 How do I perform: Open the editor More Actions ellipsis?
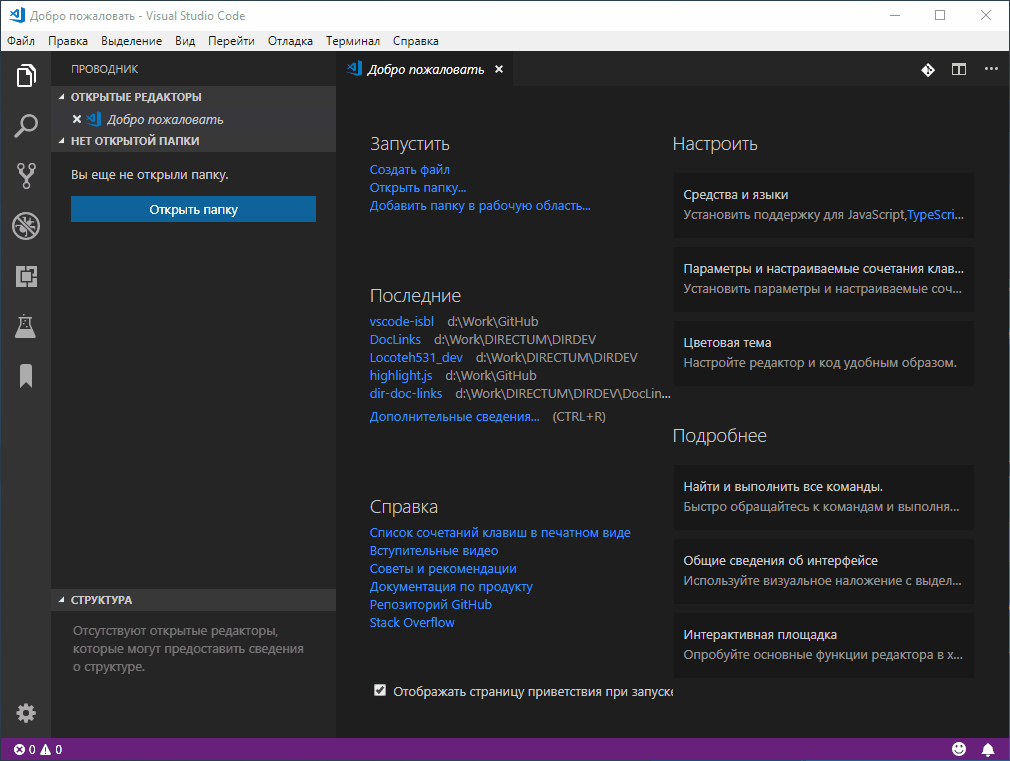991,69
